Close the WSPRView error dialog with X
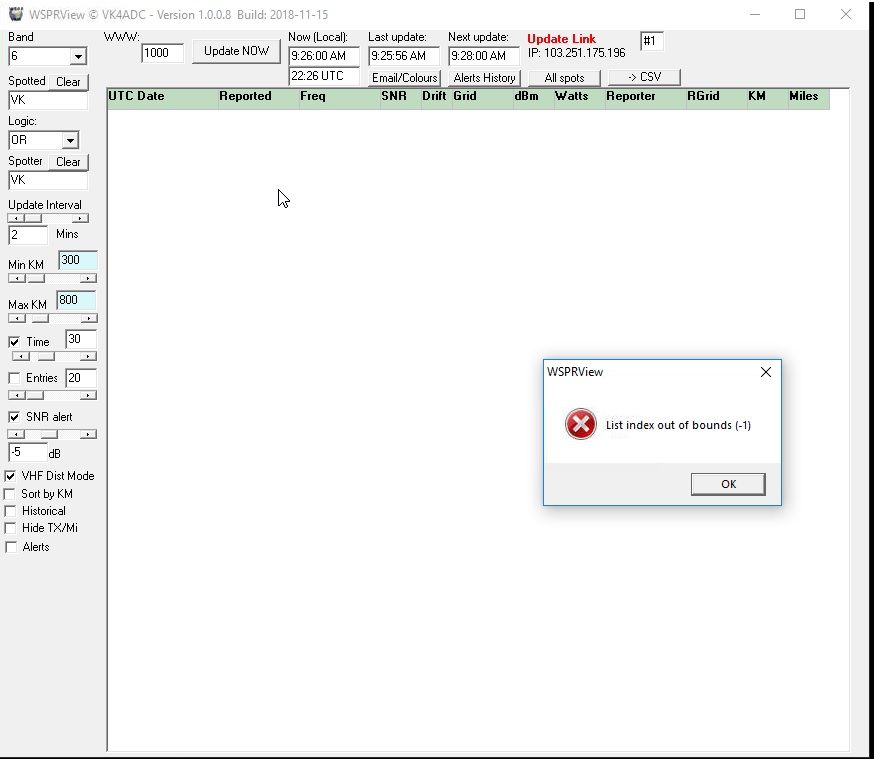This screenshot has width=874, height=759. point(765,372)
